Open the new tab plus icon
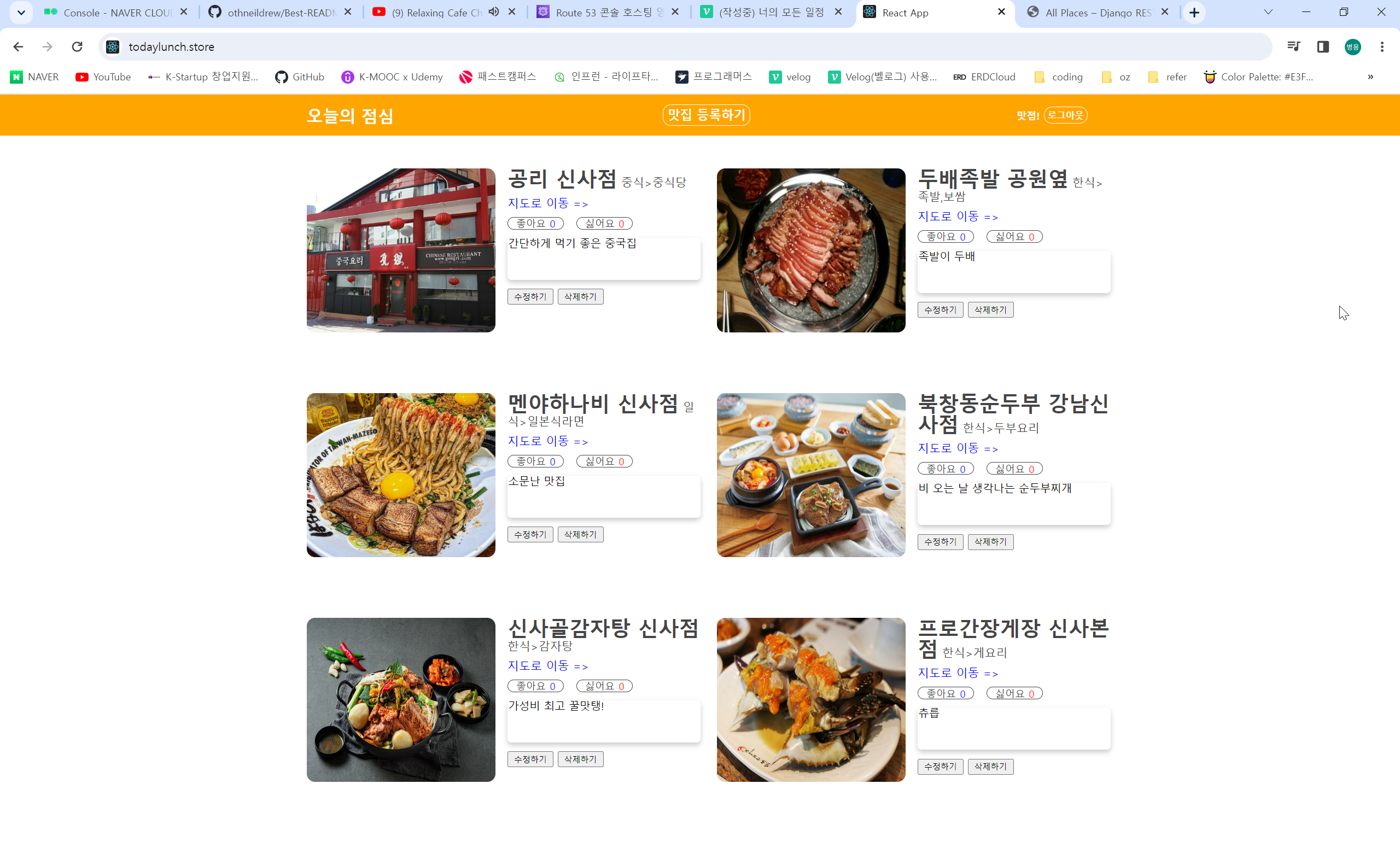The image size is (1400, 842). coord(1194,13)
